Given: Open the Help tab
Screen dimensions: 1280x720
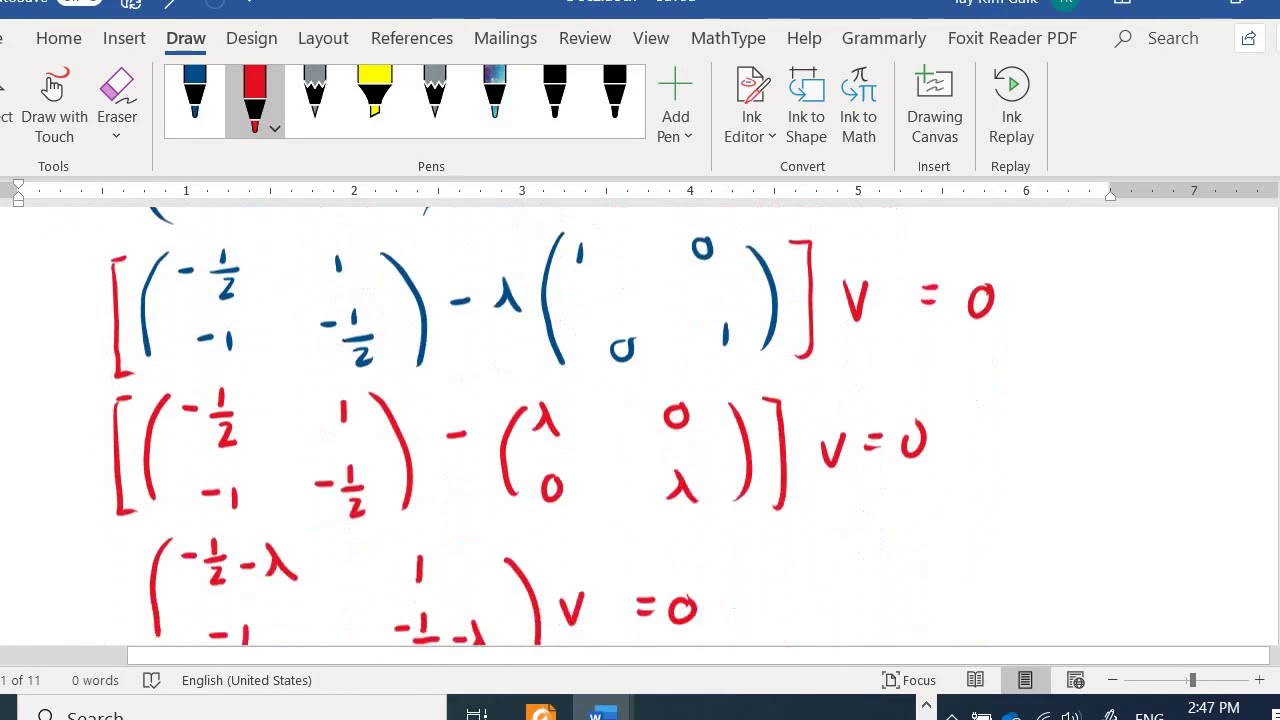Looking at the screenshot, I should 804,38.
